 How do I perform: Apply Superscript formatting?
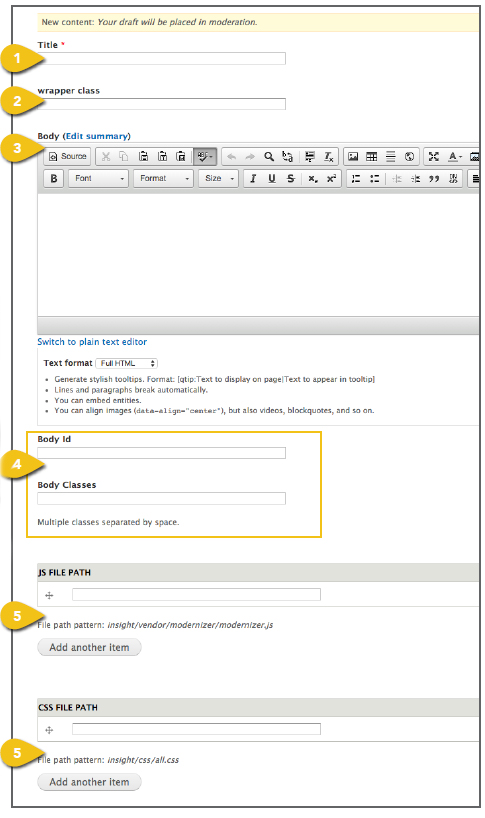point(331,178)
